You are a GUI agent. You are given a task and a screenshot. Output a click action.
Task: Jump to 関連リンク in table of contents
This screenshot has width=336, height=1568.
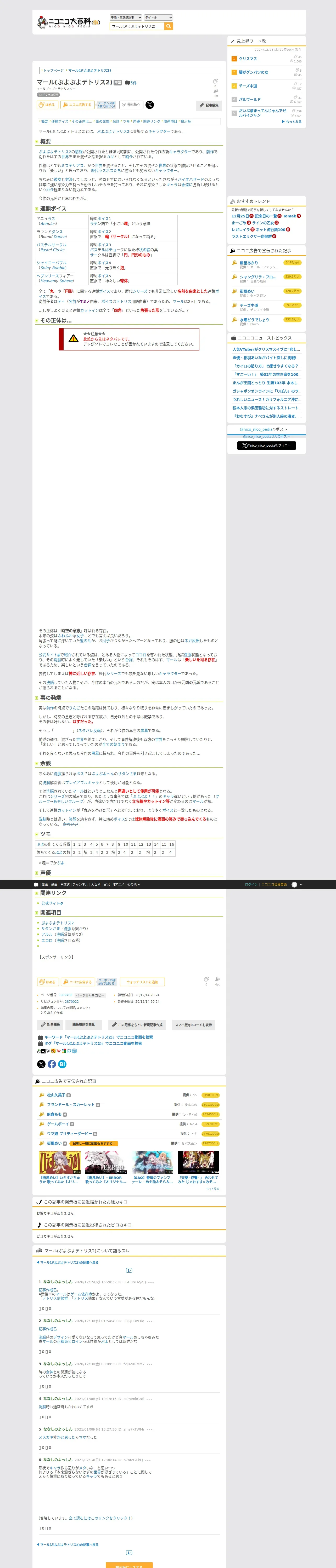(x=151, y=121)
